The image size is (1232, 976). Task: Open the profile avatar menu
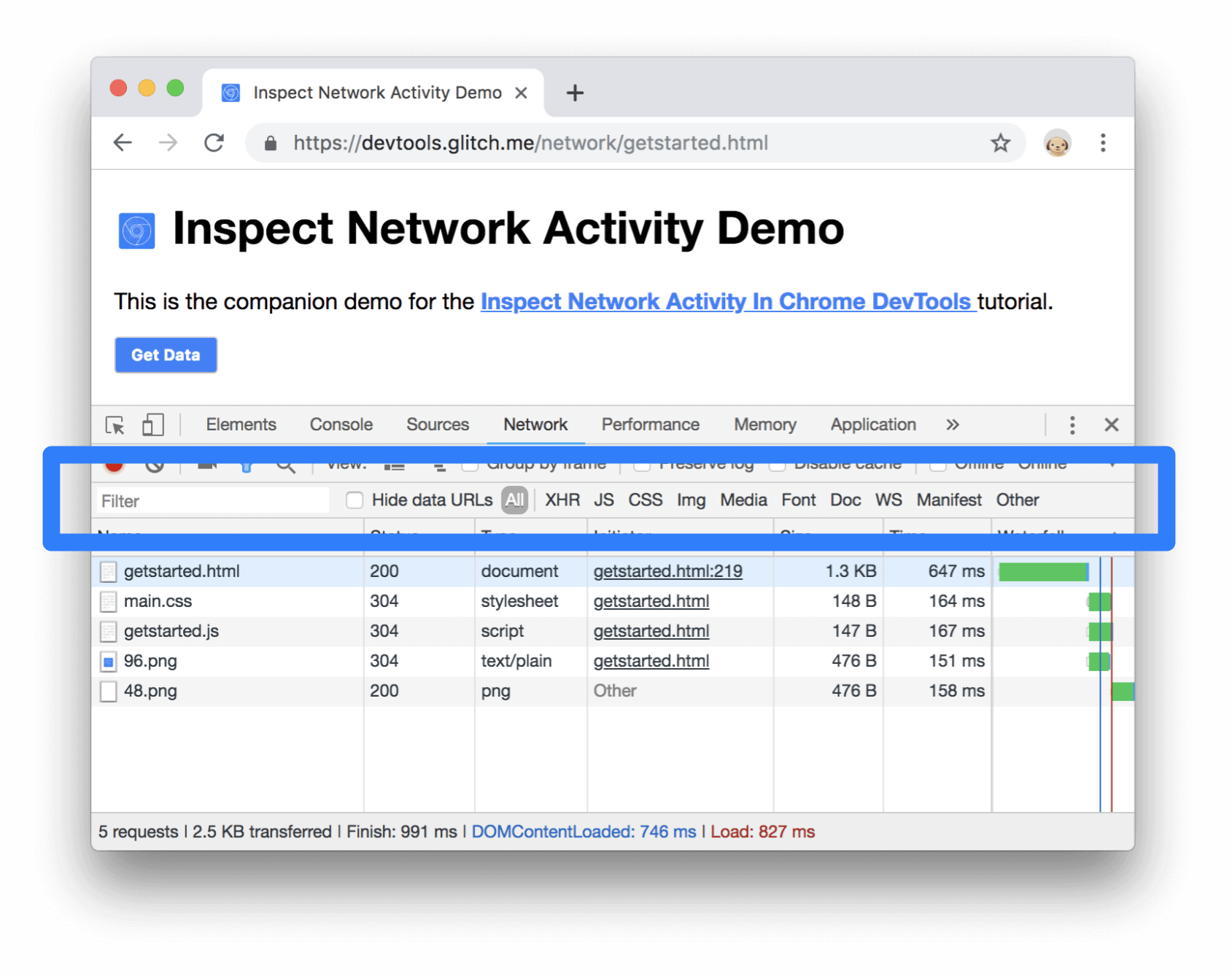(x=1057, y=143)
